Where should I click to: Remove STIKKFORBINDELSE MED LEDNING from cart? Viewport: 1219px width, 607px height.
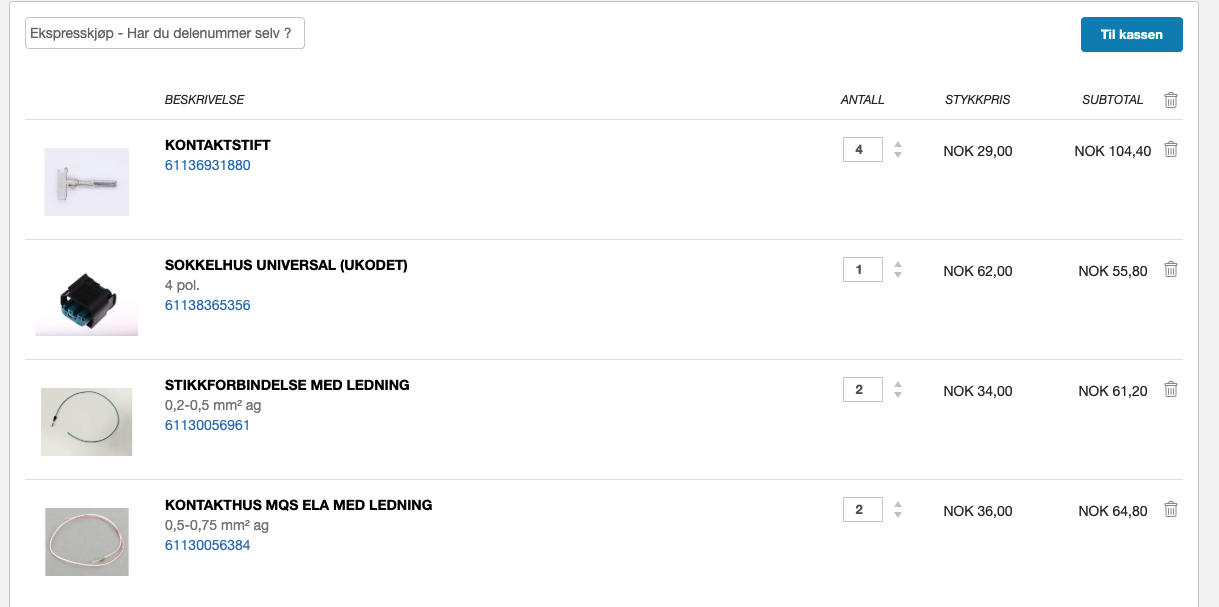pyautogui.click(x=1171, y=390)
